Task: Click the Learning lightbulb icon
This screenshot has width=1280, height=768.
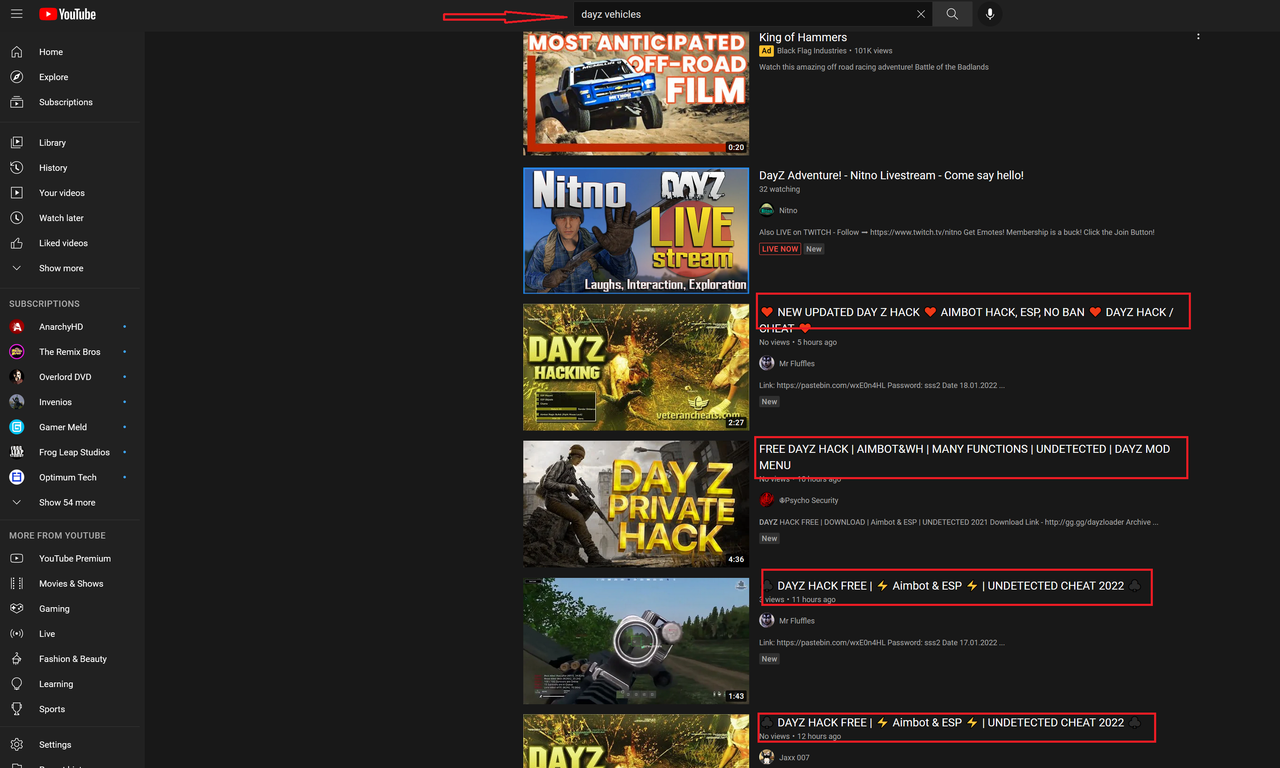Action: (x=17, y=684)
